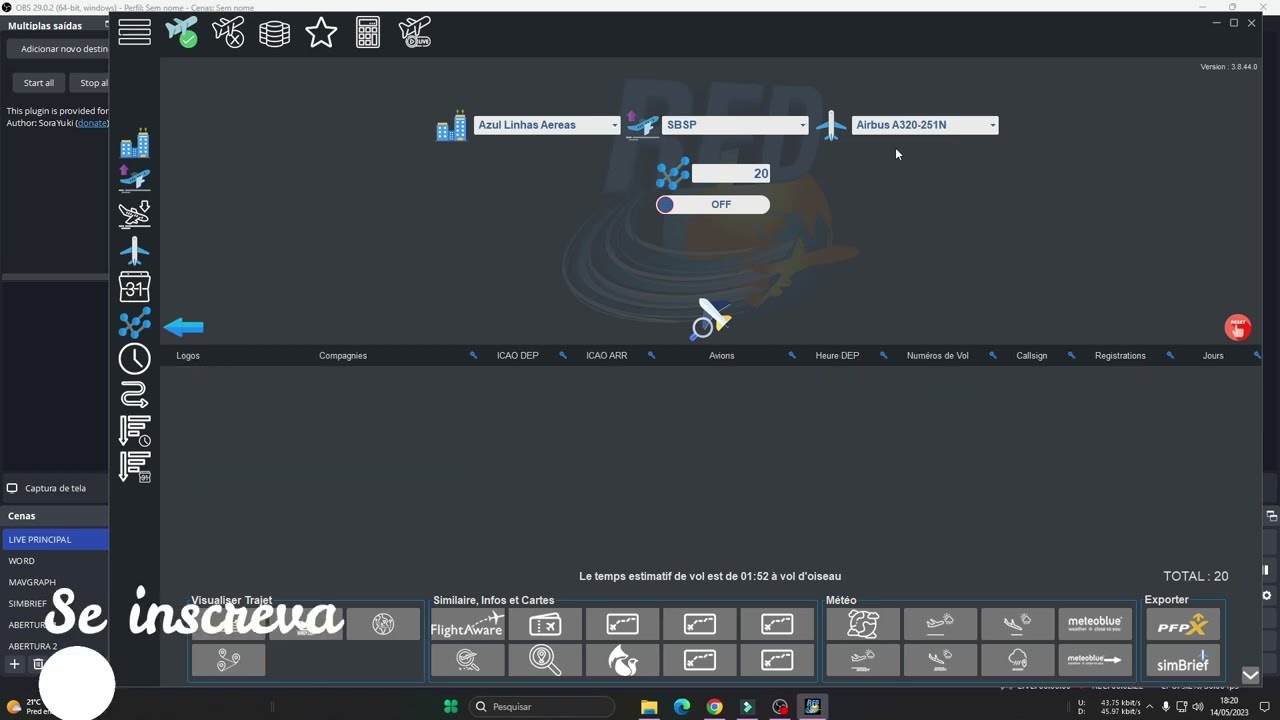Open the weather world map button
The image size is (1280, 720).
862,624
